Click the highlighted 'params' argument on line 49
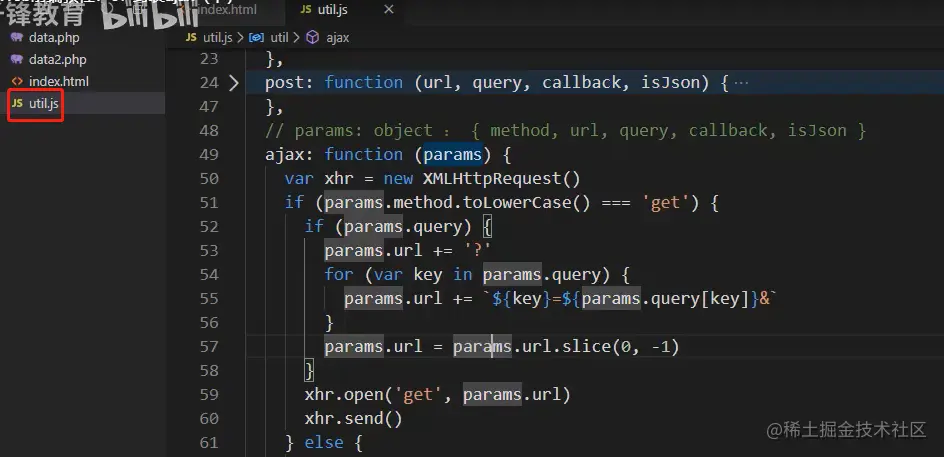This screenshot has height=457, width=944. point(453,155)
